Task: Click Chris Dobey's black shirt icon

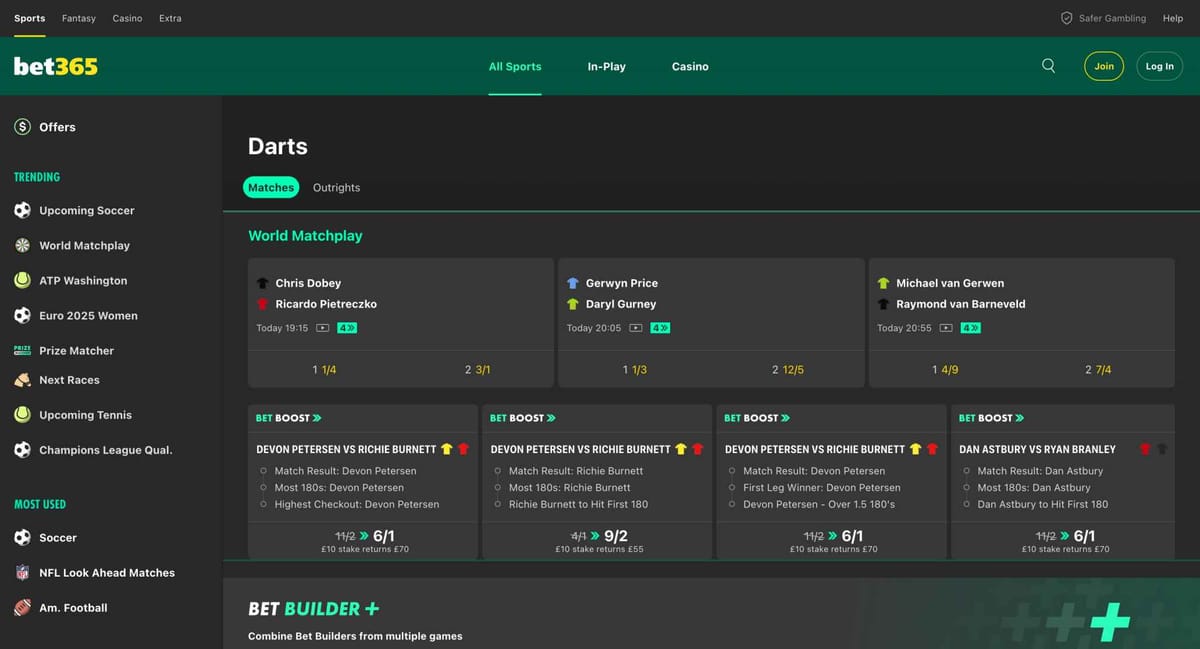Action: 263,283
